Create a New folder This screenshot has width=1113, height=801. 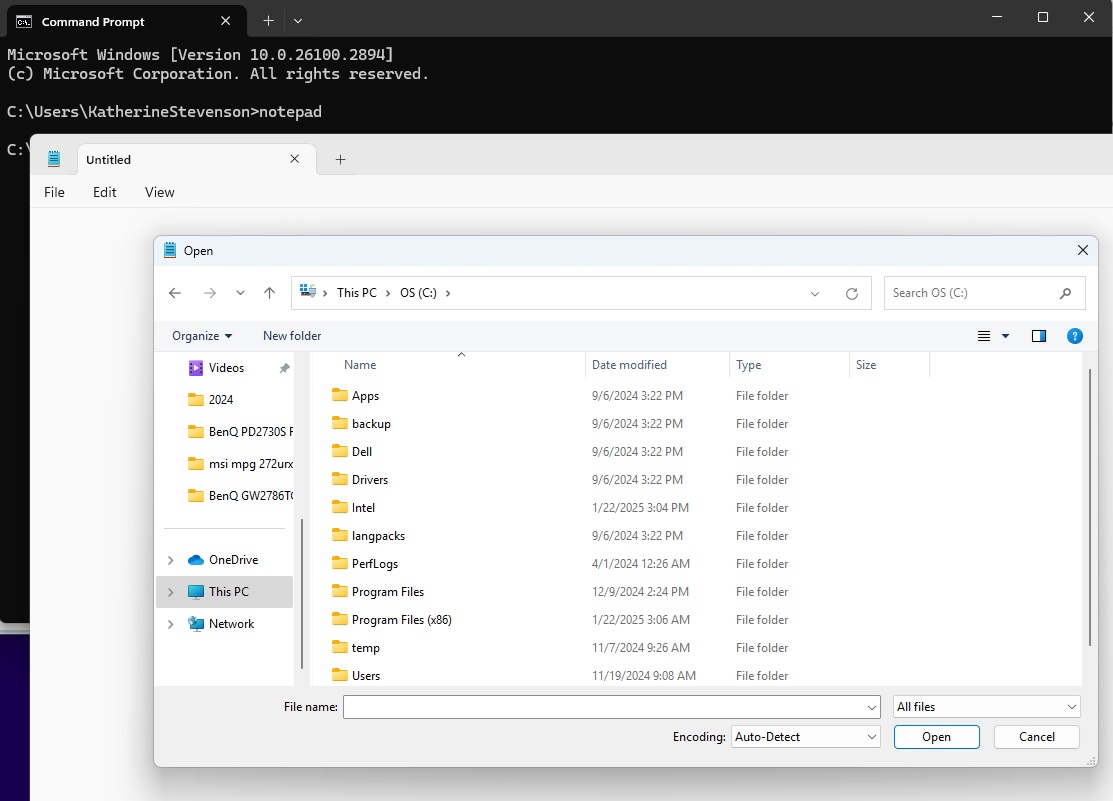click(292, 336)
